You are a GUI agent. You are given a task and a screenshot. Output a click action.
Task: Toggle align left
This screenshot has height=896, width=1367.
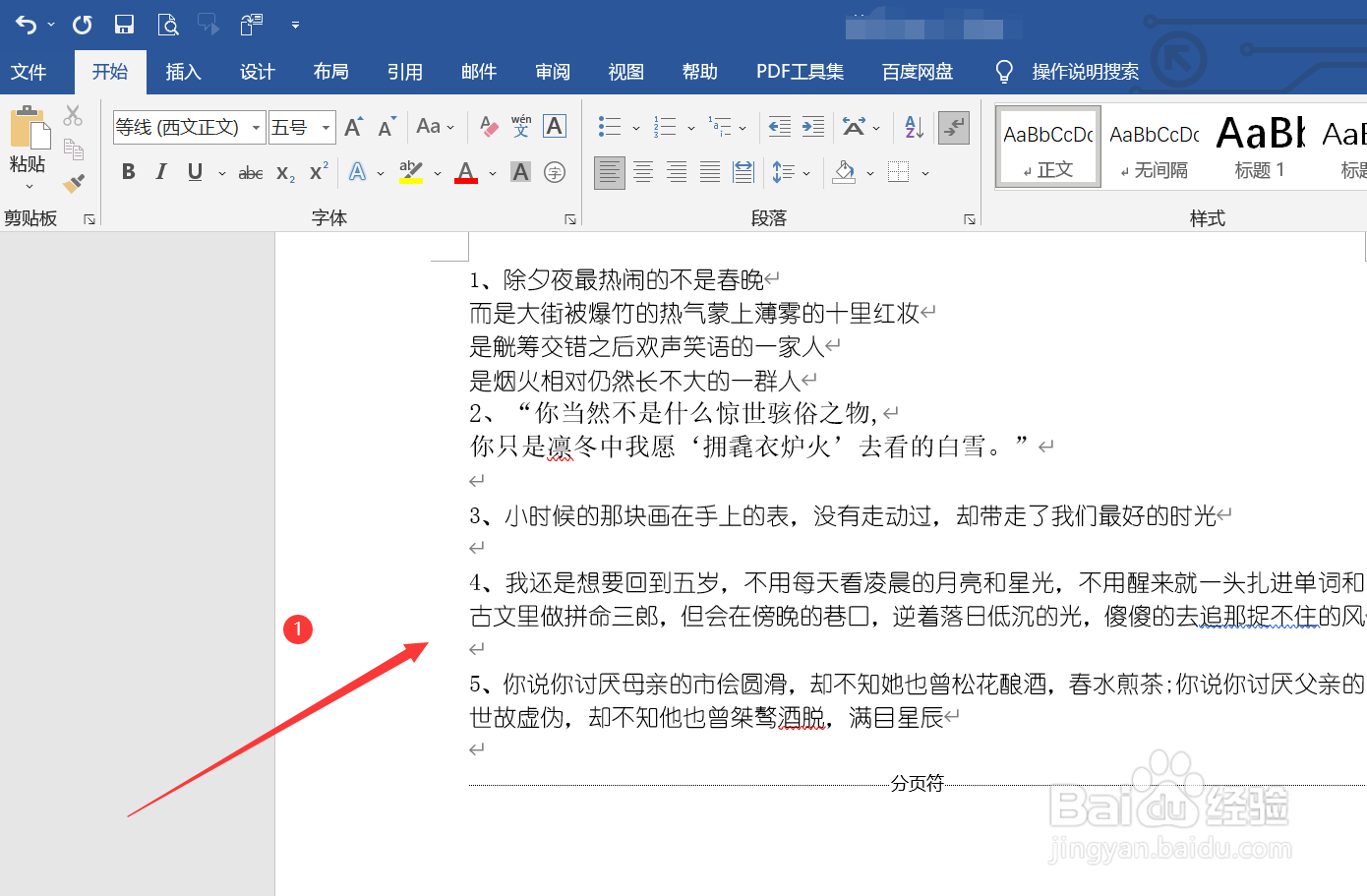tap(610, 172)
